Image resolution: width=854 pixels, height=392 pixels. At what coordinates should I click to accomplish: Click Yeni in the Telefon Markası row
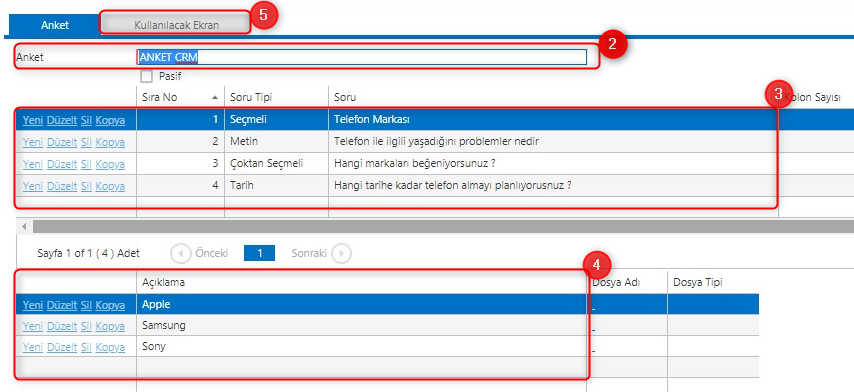(x=33, y=120)
